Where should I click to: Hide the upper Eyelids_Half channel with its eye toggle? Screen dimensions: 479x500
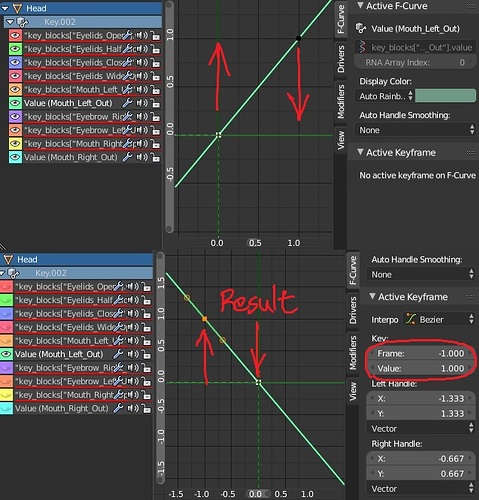point(15,49)
